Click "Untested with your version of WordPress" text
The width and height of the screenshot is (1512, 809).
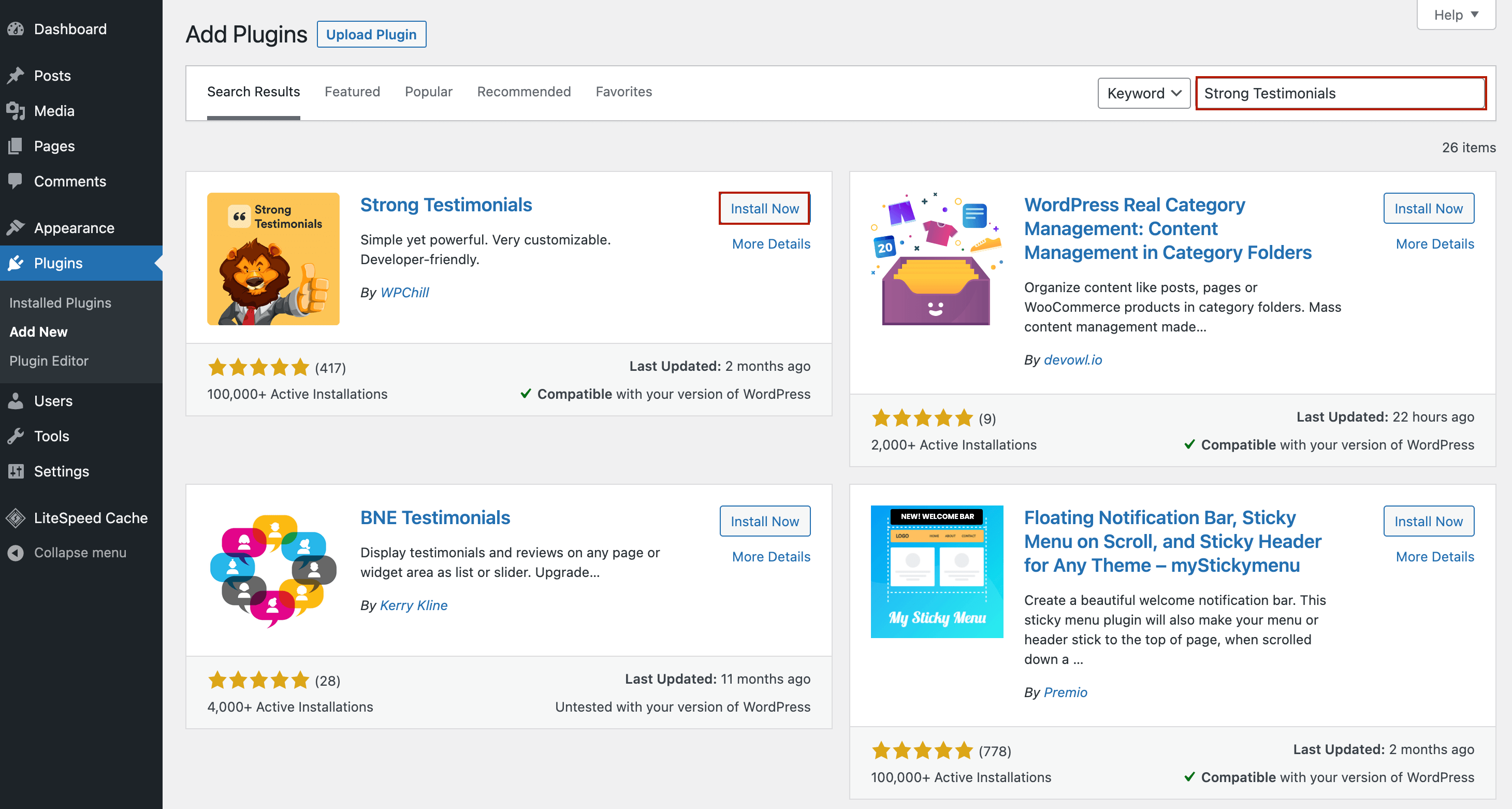pyautogui.click(x=682, y=707)
